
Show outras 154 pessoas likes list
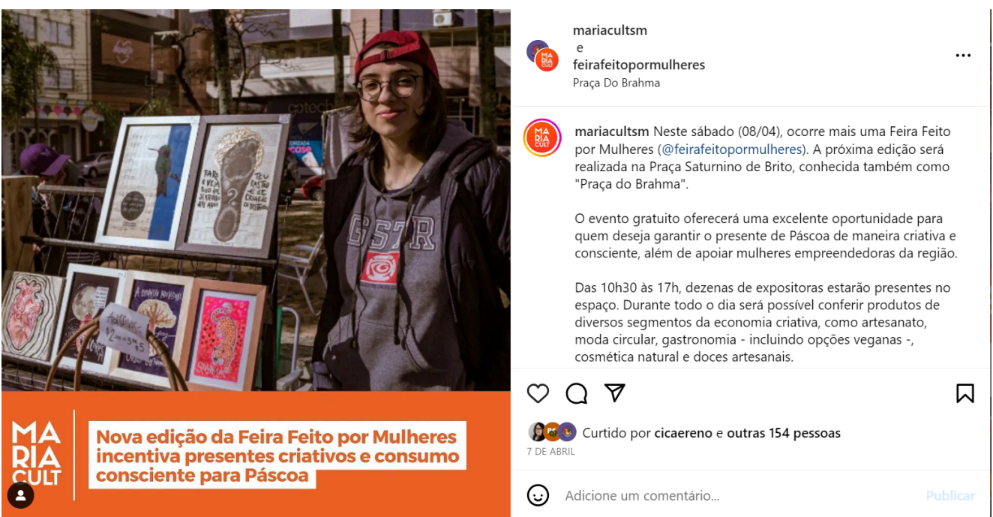[783, 433]
